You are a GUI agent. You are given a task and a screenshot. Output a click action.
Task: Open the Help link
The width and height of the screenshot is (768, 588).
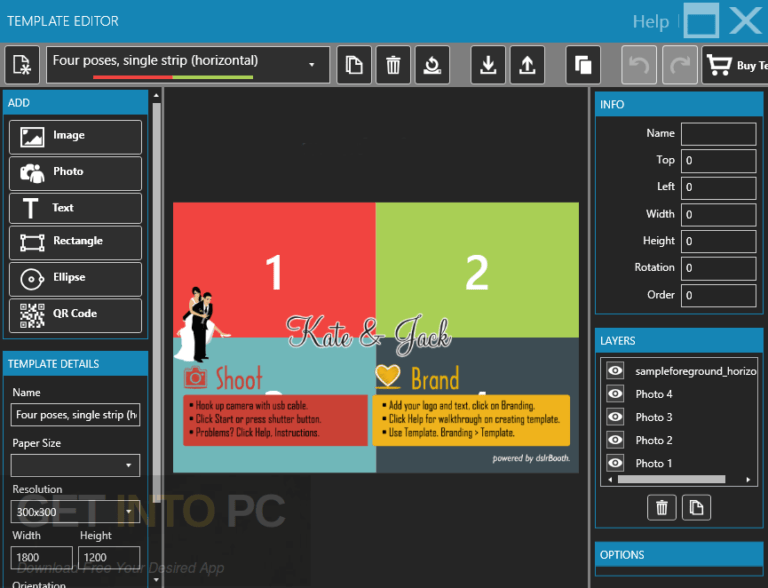tap(650, 22)
